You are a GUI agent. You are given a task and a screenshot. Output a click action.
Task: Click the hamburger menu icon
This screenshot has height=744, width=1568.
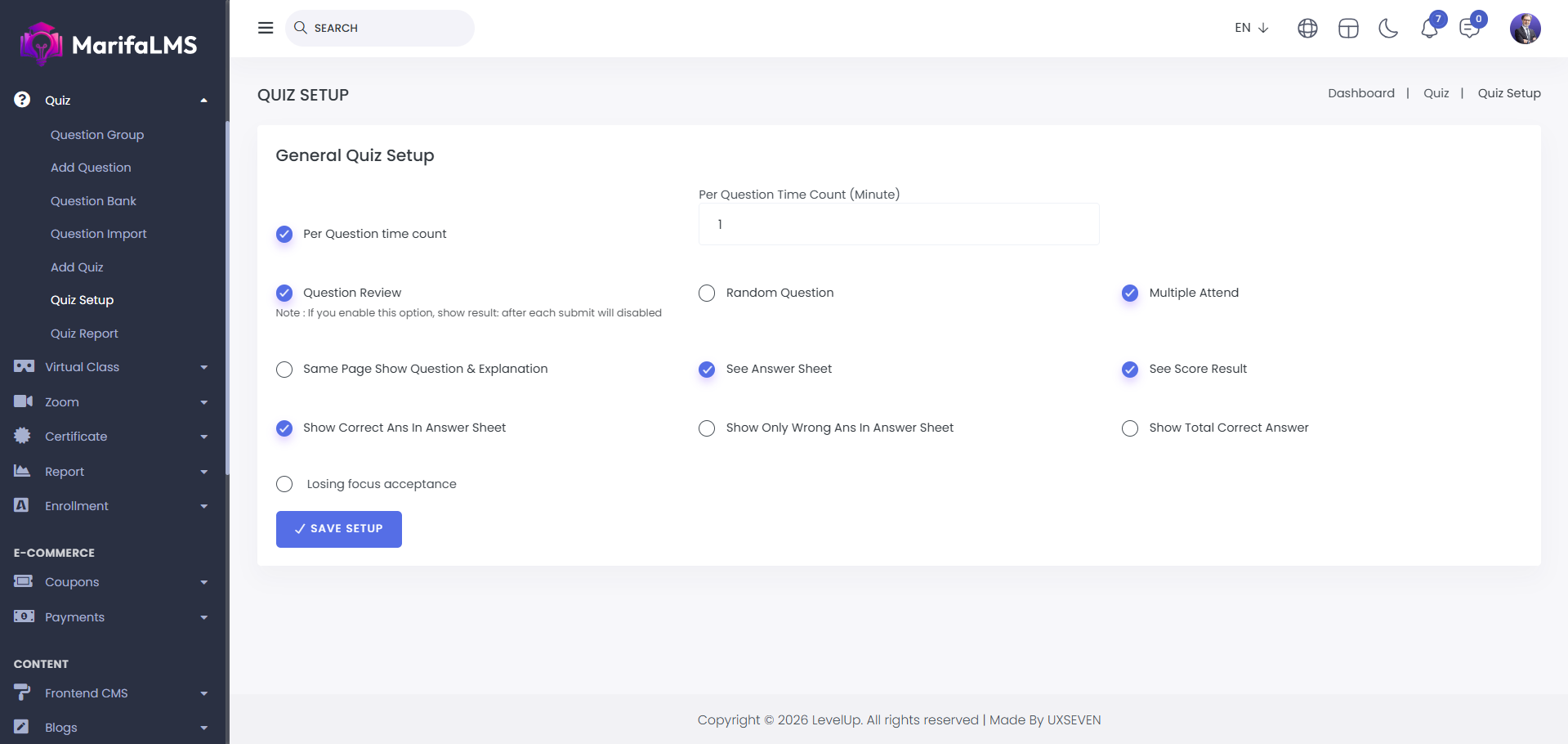point(266,28)
